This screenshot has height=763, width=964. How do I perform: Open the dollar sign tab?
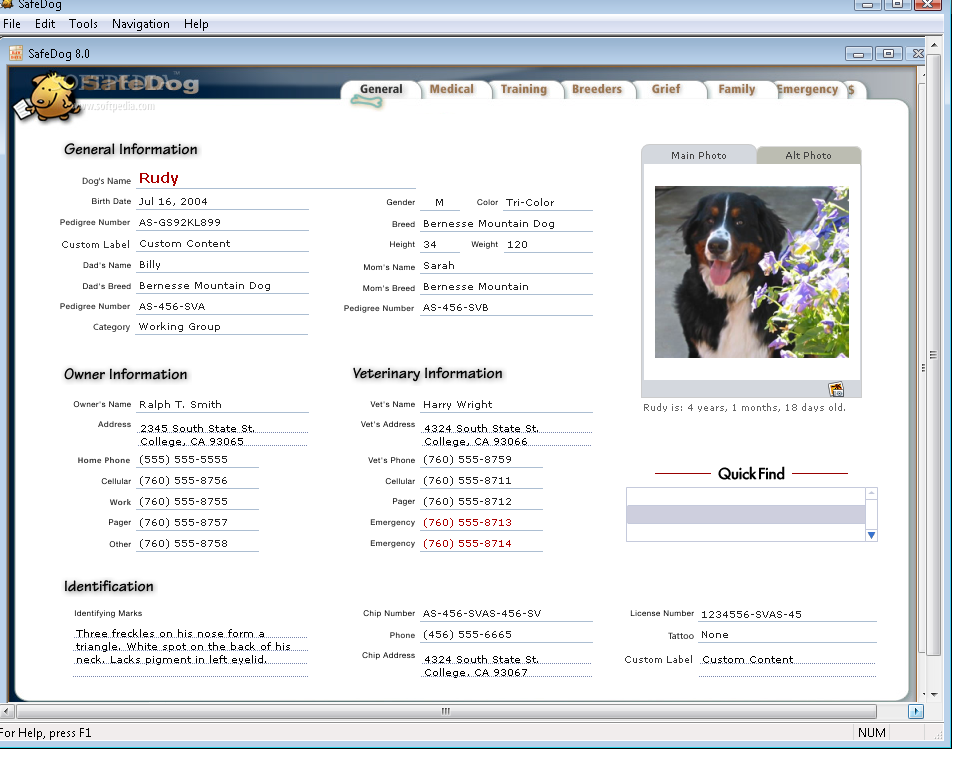point(853,90)
